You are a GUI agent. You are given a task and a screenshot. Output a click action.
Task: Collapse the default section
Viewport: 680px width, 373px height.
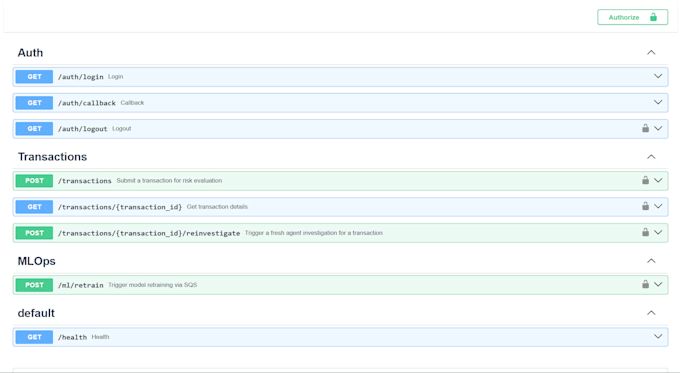pos(651,313)
